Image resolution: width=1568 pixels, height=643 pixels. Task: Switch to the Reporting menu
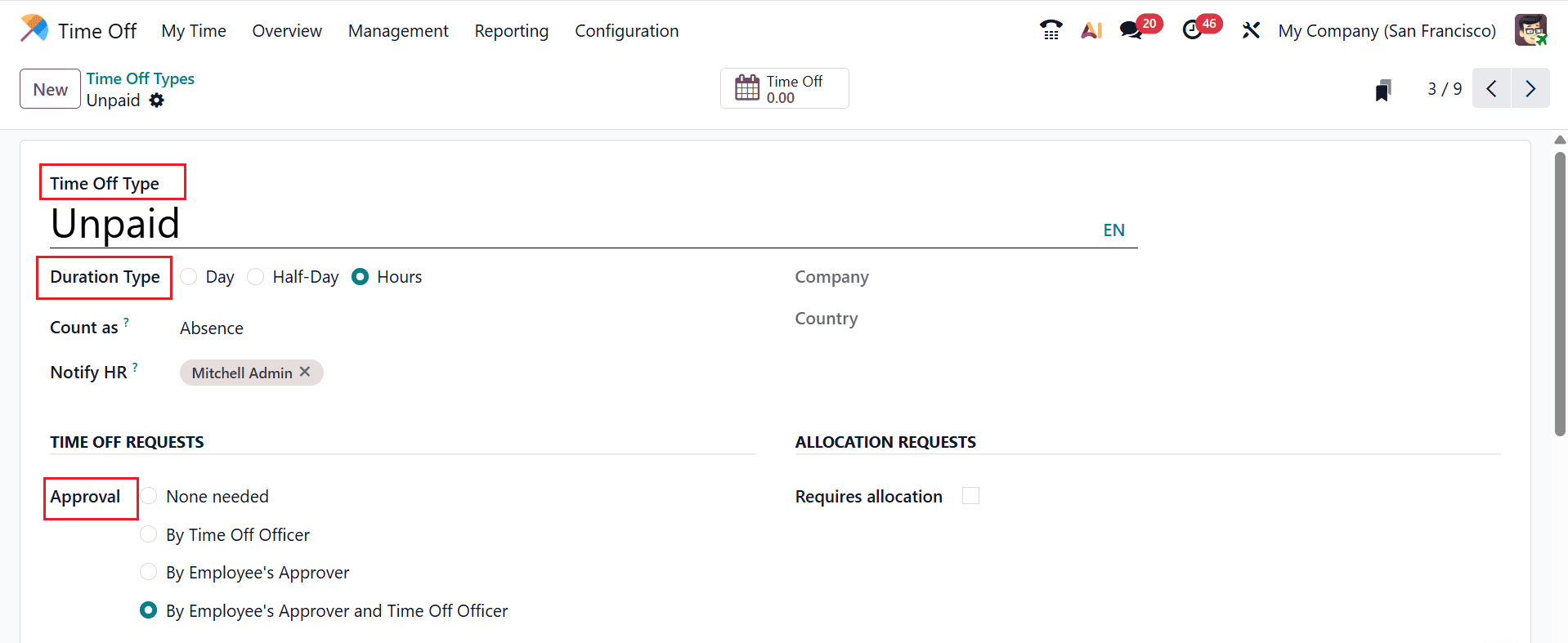(511, 31)
